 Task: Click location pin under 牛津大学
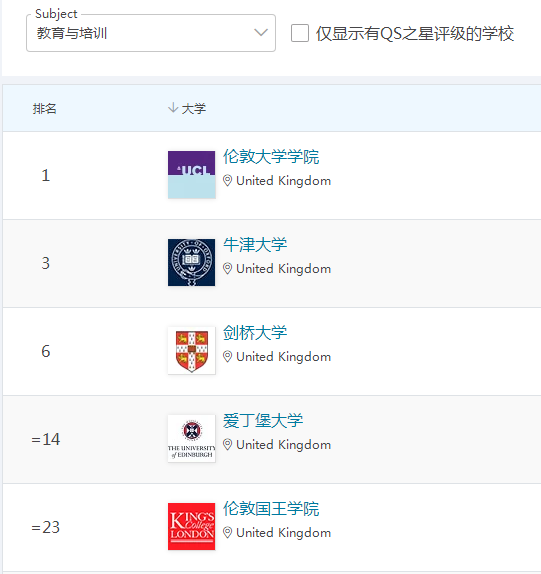coord(227,269)
